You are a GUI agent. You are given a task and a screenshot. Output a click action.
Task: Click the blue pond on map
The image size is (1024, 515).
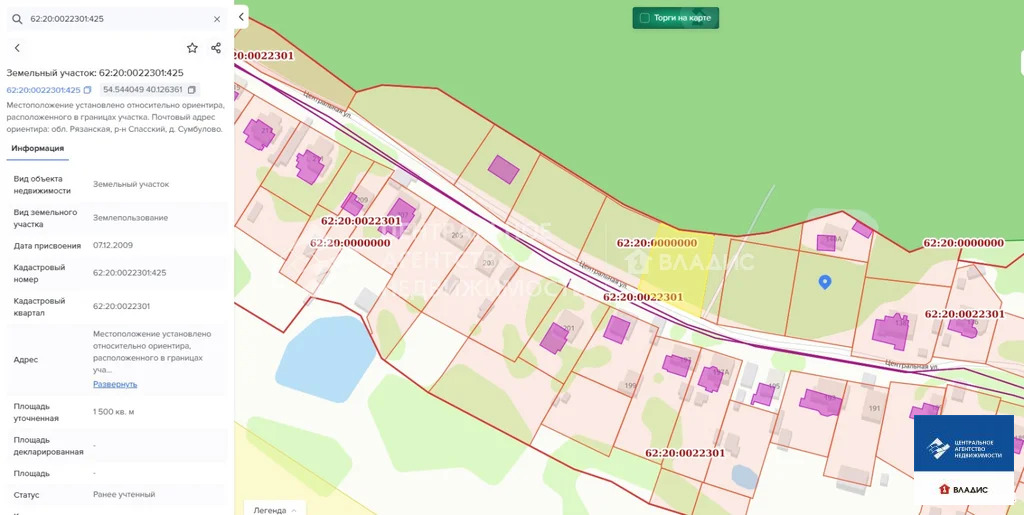click(x=325, y=360)
